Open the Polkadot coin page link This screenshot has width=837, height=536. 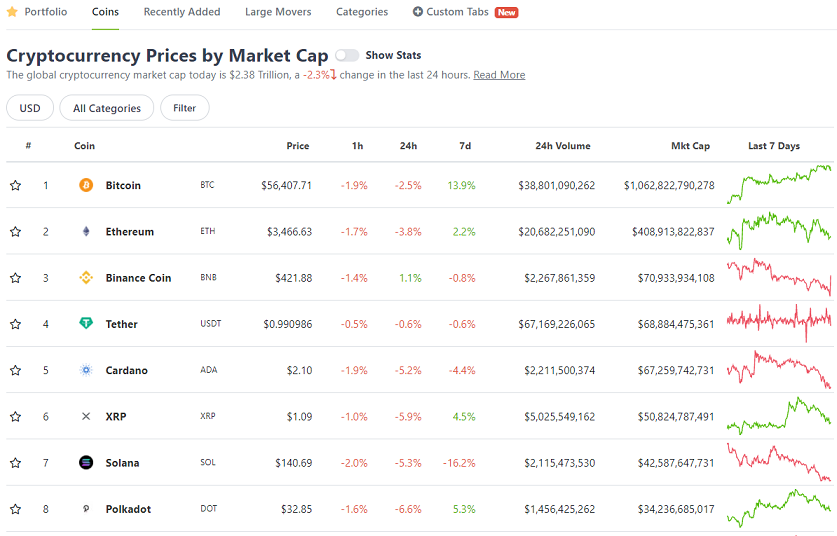128,509
